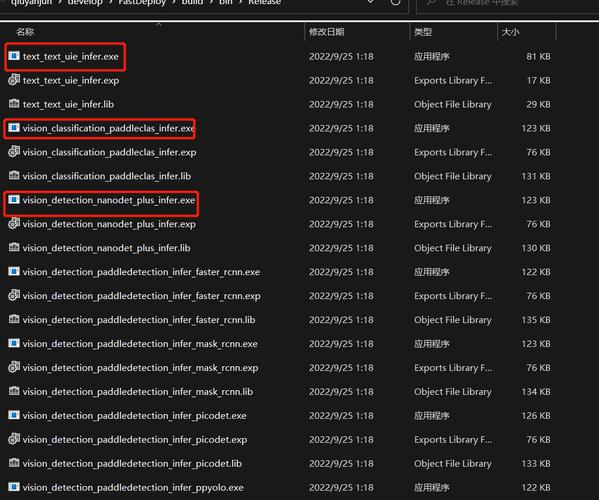Click the infer_mask_rcnn.lib file icon

(x=14, y=391)
